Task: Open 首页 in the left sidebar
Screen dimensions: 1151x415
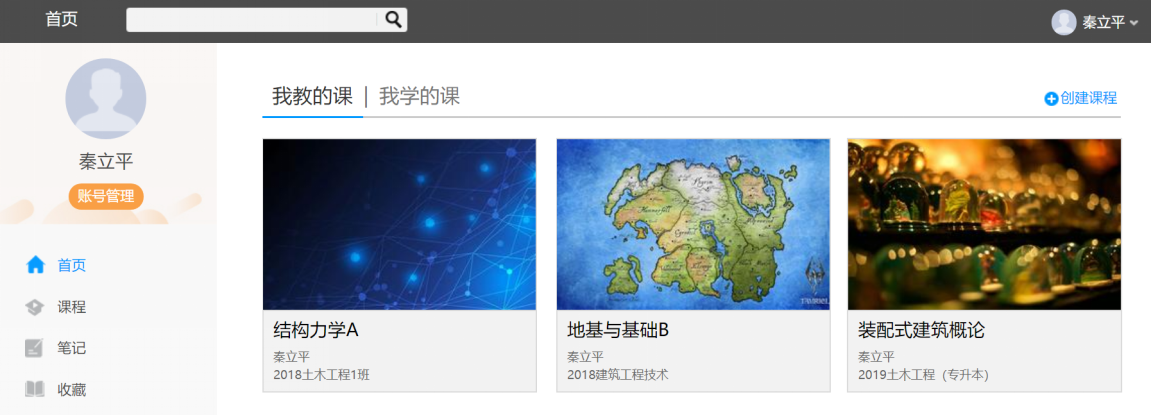Action: pos(72,265)
